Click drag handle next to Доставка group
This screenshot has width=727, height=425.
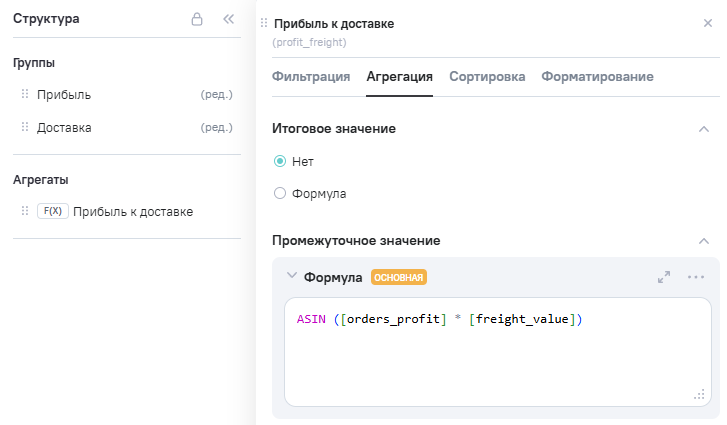[25, 128]
